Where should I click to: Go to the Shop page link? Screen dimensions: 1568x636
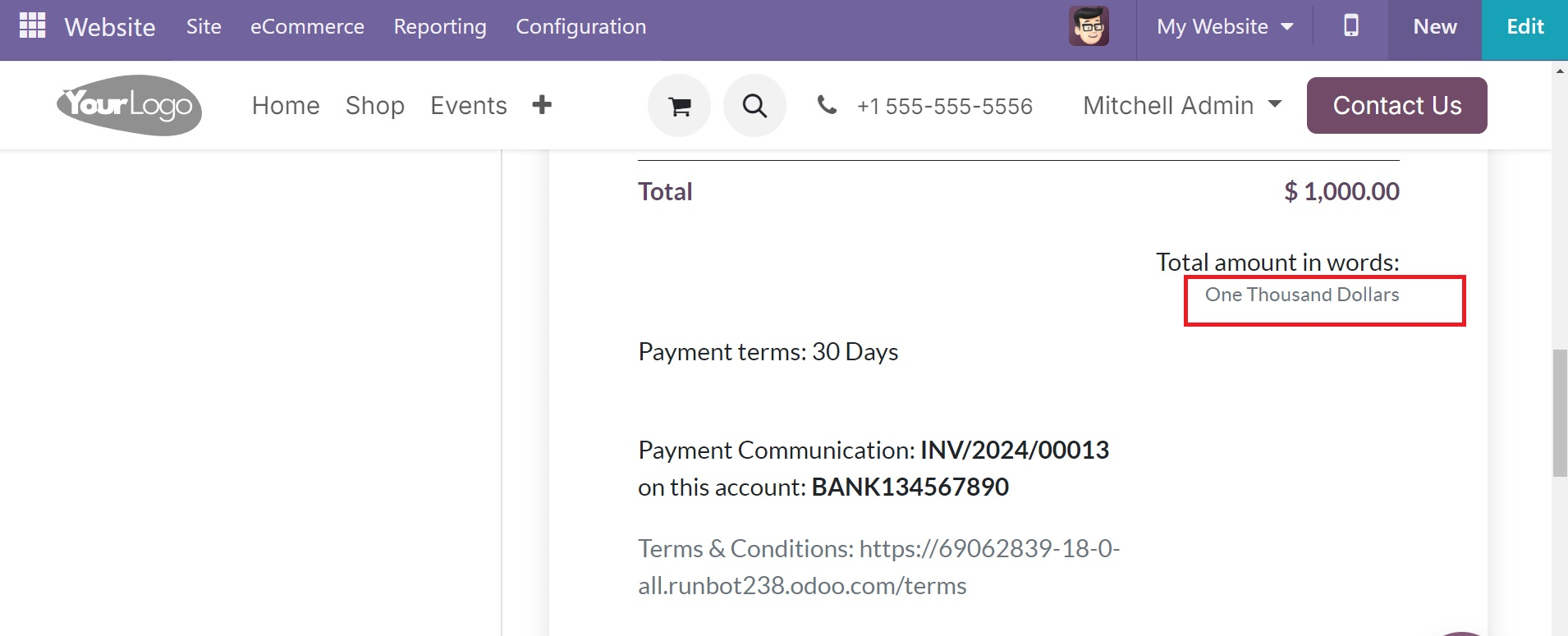coord(375,105)
